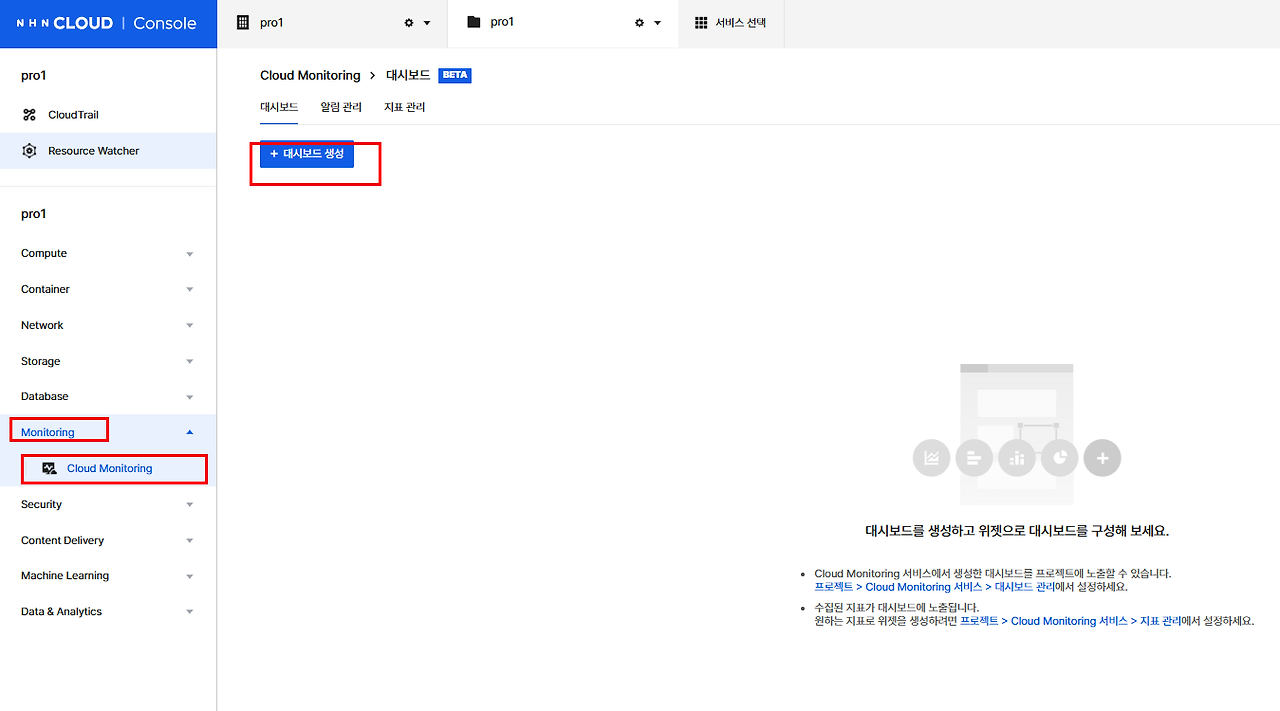1280x711 pixels.
Task: Click the Cloud Monitoring sidebar icon
Action: (50, 468)
